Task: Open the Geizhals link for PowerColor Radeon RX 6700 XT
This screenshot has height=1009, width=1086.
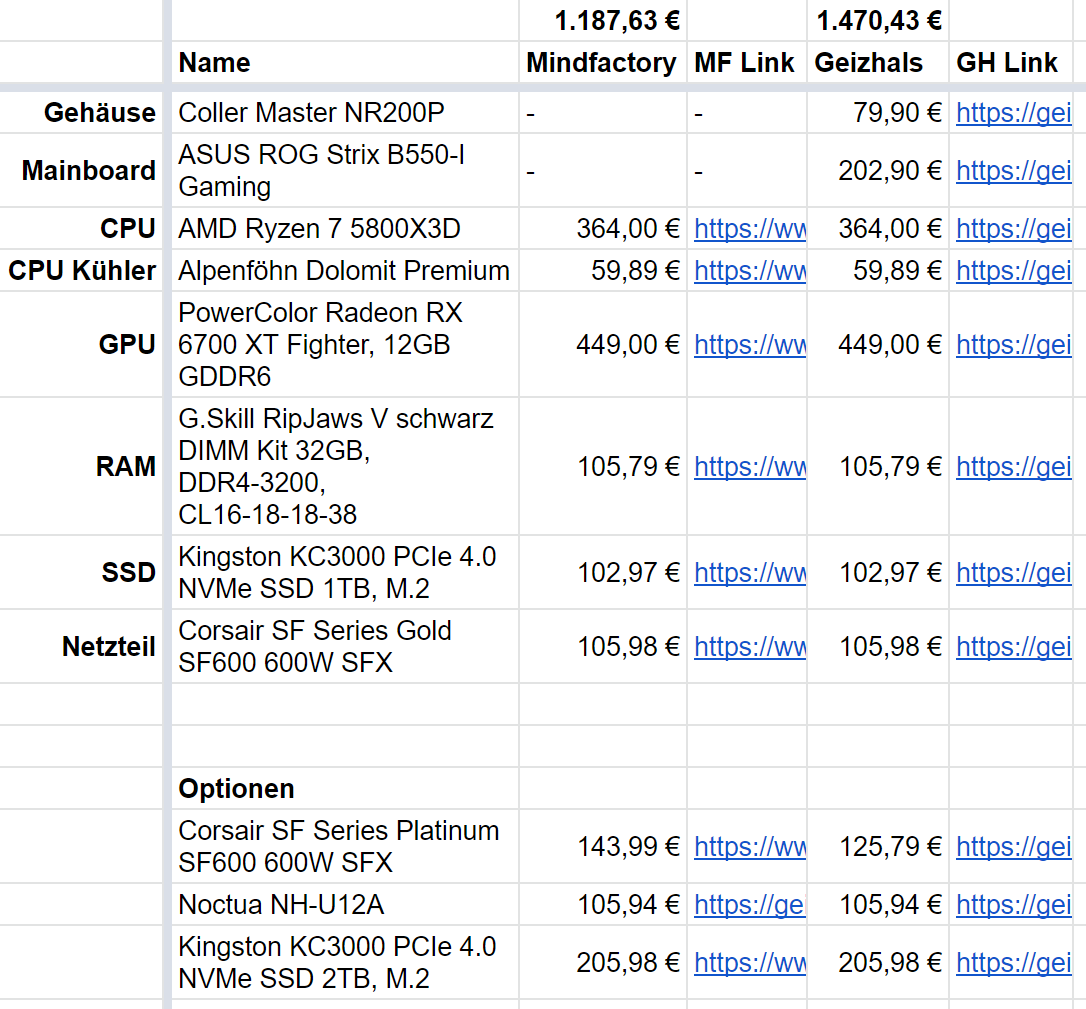Action: point(1013,345)
